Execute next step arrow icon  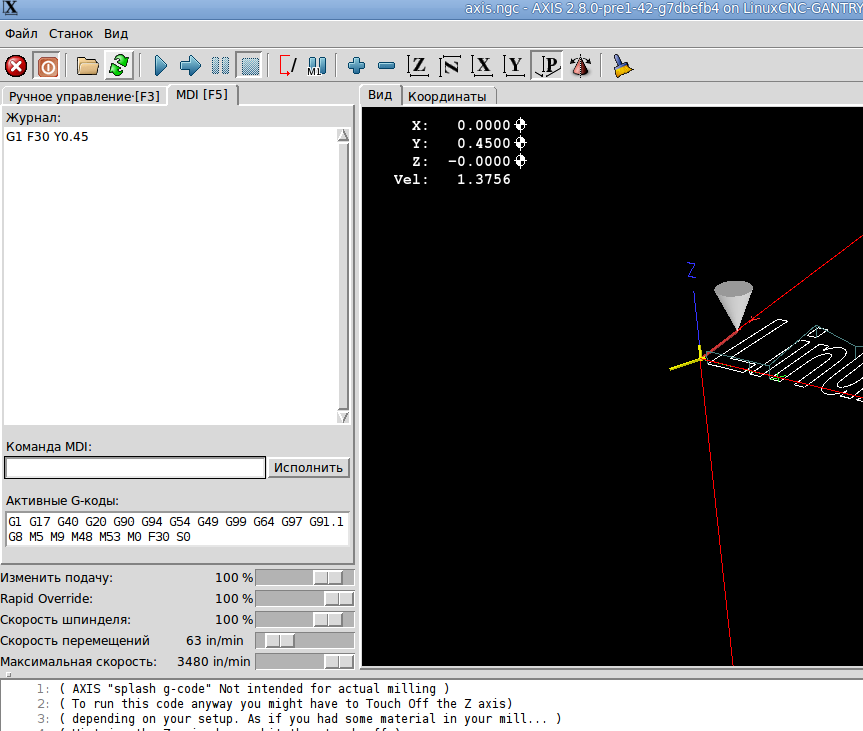(190, 66)
